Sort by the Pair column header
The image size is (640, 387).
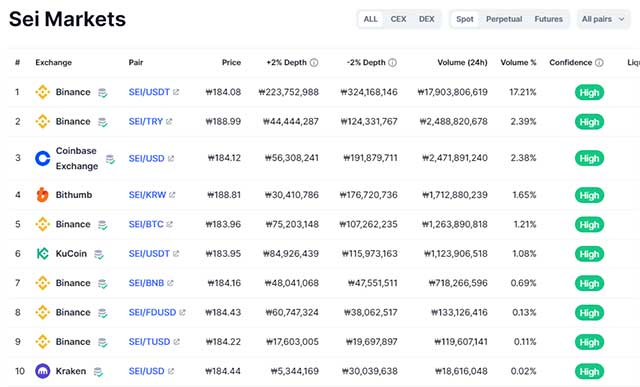pyautogui.click(x=136, y=62)
